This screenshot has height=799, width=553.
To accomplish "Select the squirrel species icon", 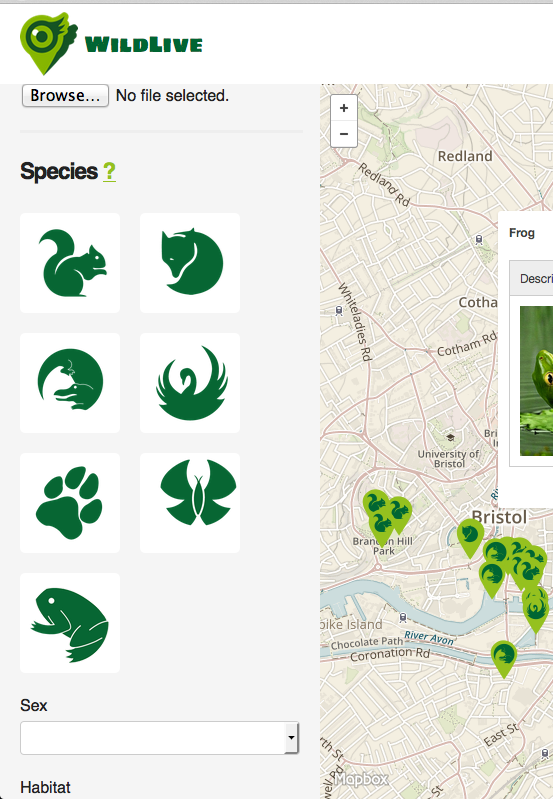I will tap(70, 263).
